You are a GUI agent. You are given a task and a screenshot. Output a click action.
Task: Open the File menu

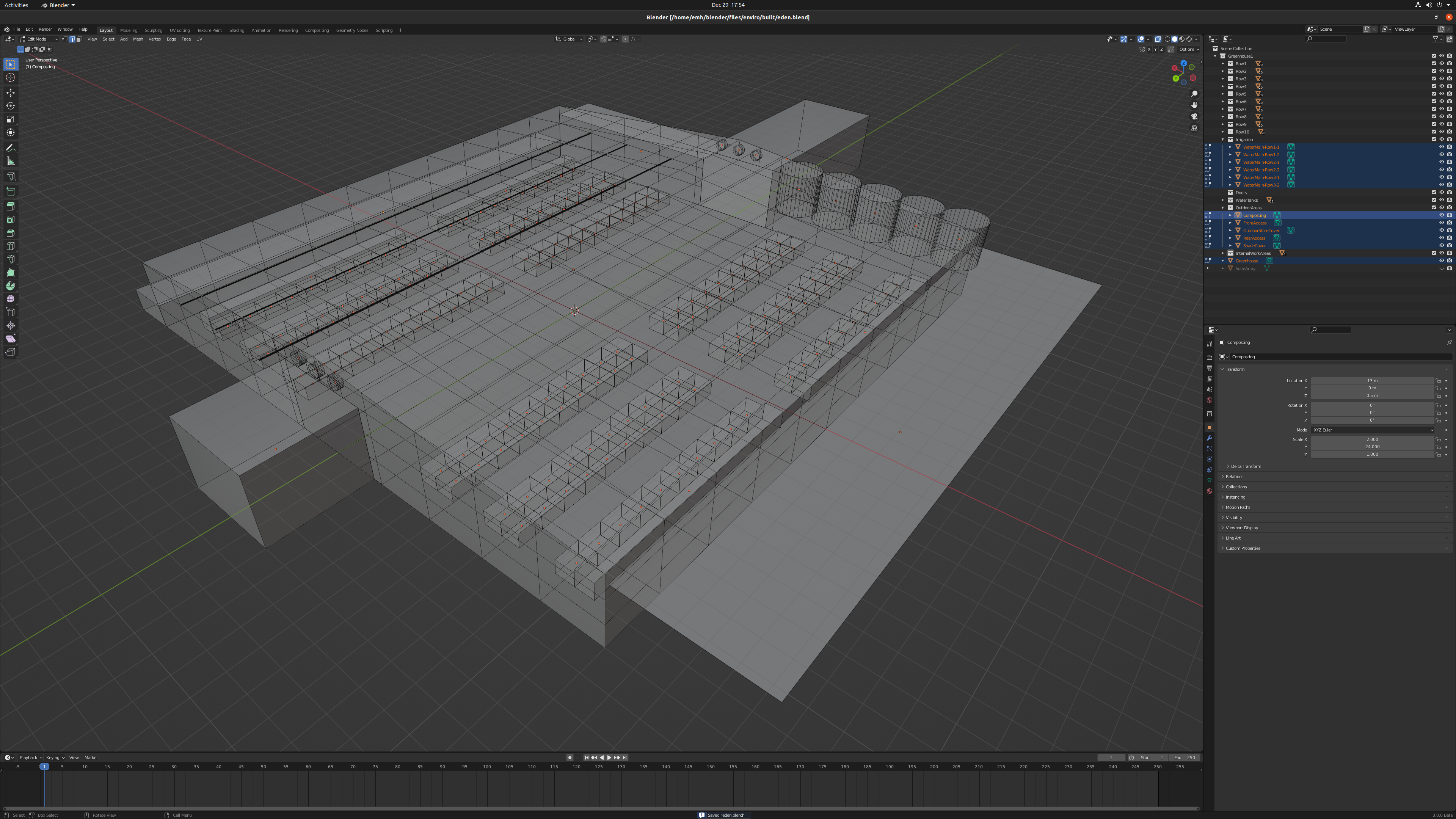tap(16, 30)
